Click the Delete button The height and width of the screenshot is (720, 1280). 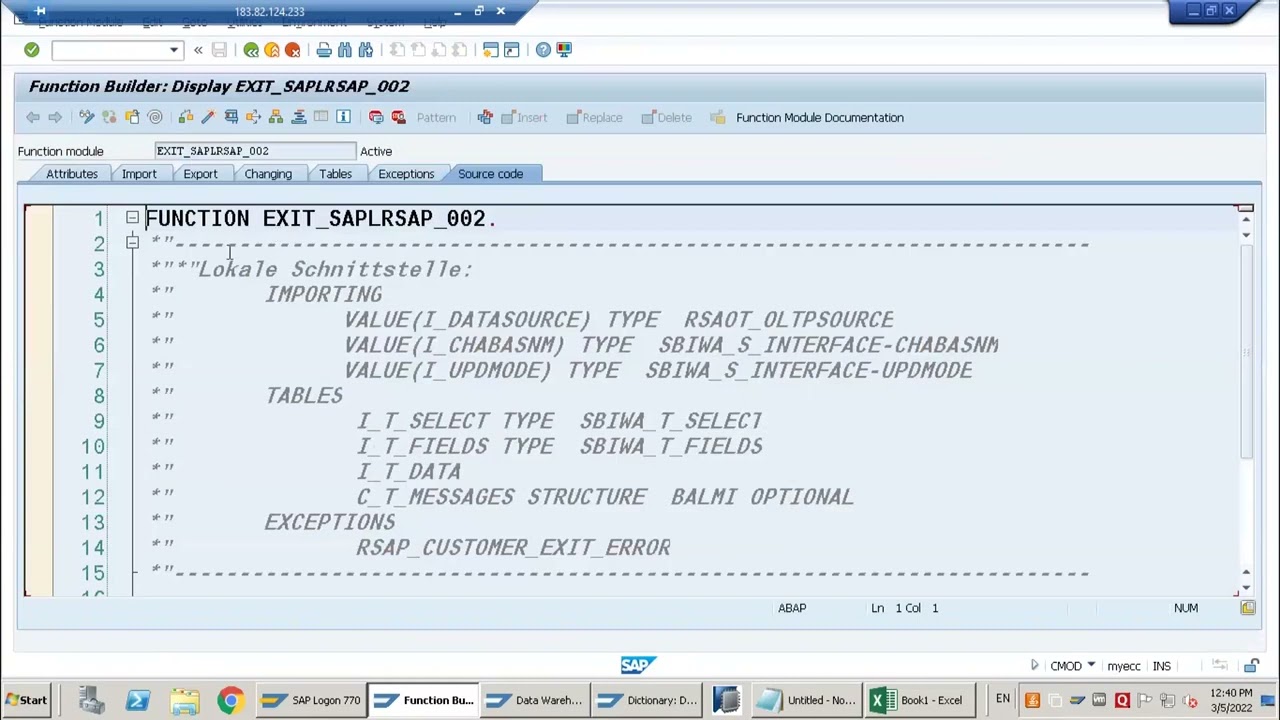[x=666, y=118]
